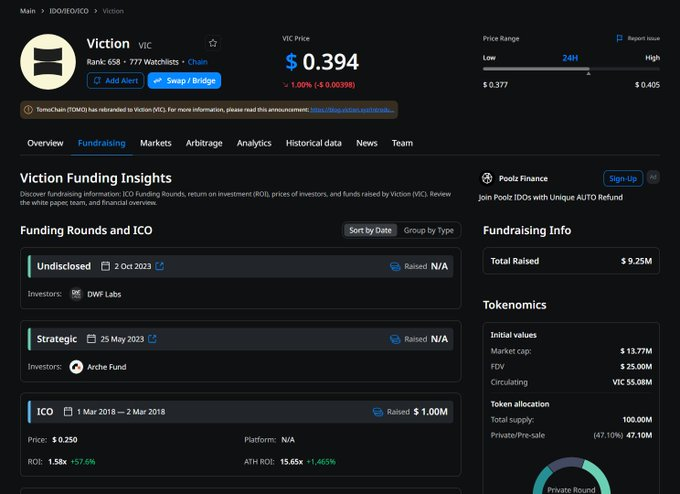Click the ICO price $ 0.250
680x494 pixels.
point(65,440)
